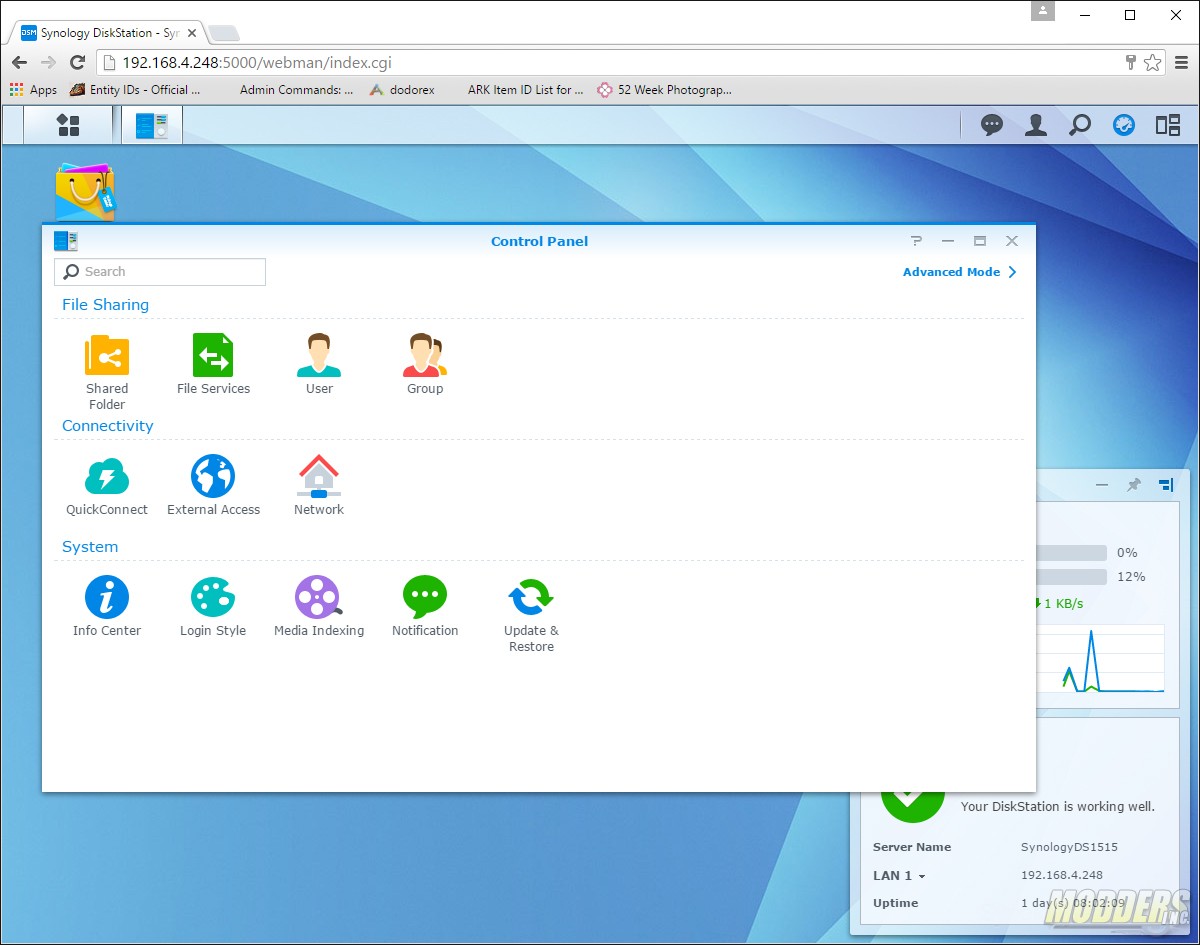Open the DSM Pilot View icon
Image resolution: width=1200 pixels, height=945 pixels.
tap(1168, 125)
